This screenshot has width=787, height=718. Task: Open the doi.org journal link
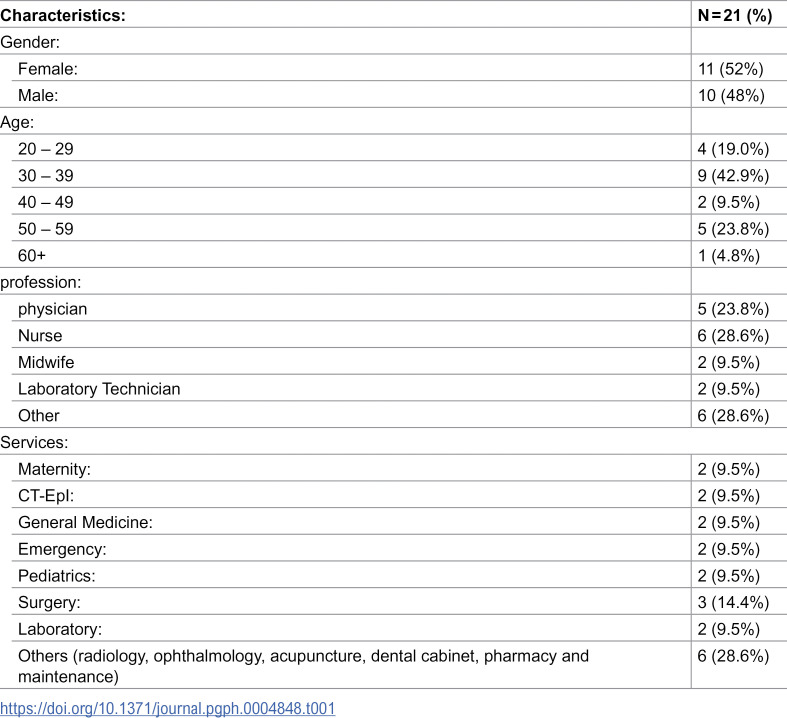click(168, 708)
